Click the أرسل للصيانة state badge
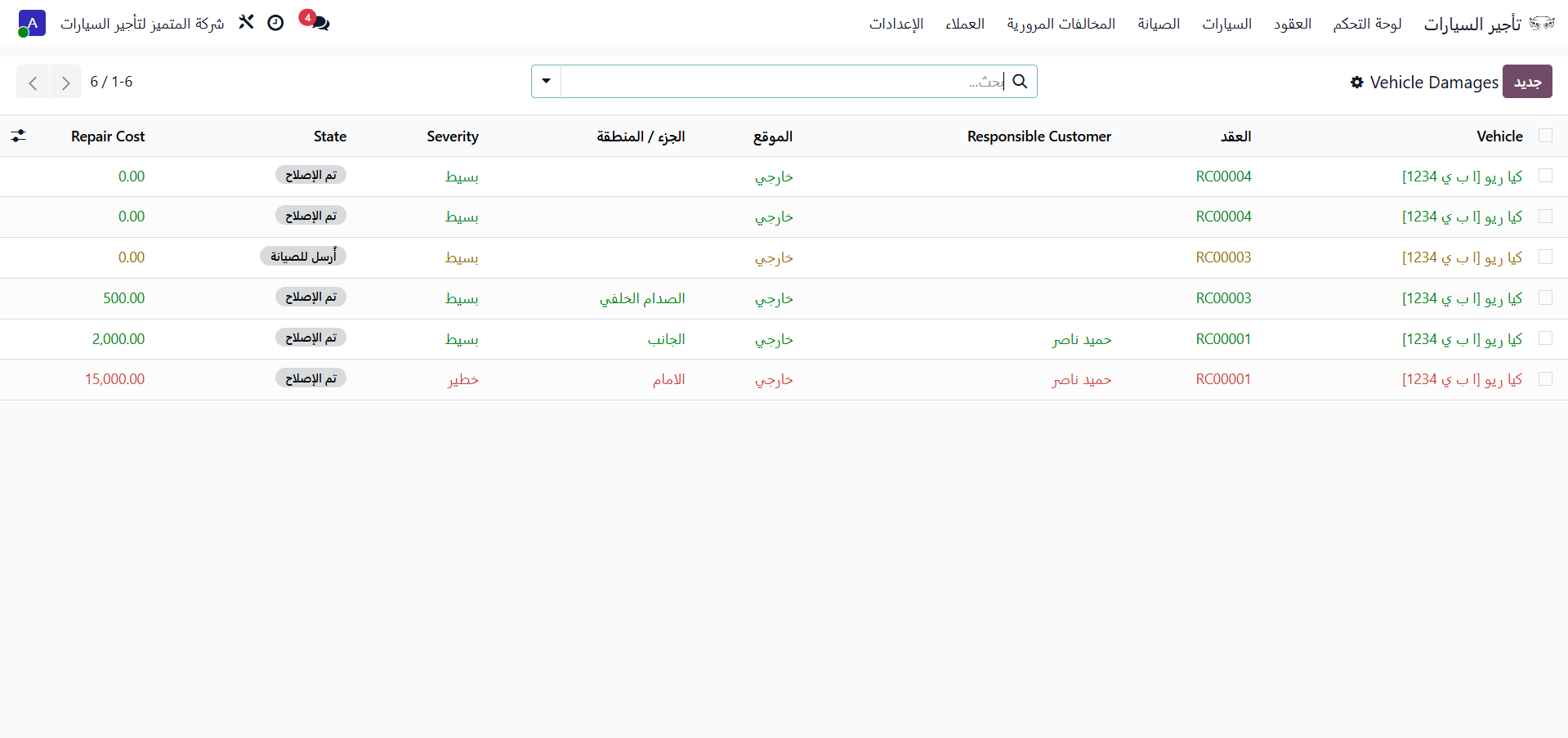 pyautogui.click(x=303, y=257)
